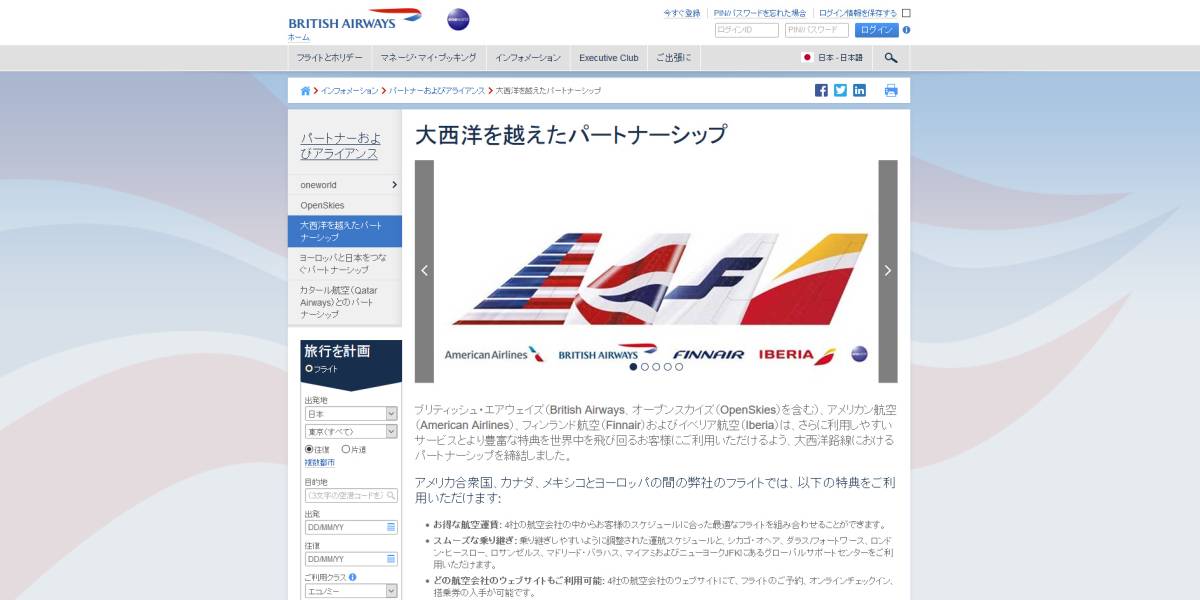This screenshot has height=600, width=1200.
Task: Click the Japan flag icon
Action: (808, 58)
